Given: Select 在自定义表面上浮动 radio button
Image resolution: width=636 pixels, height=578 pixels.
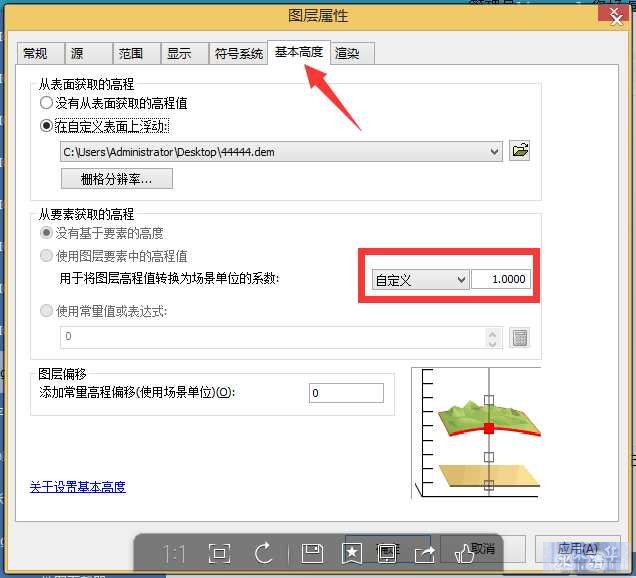Looking at the screenshot, I should [46, 126].
